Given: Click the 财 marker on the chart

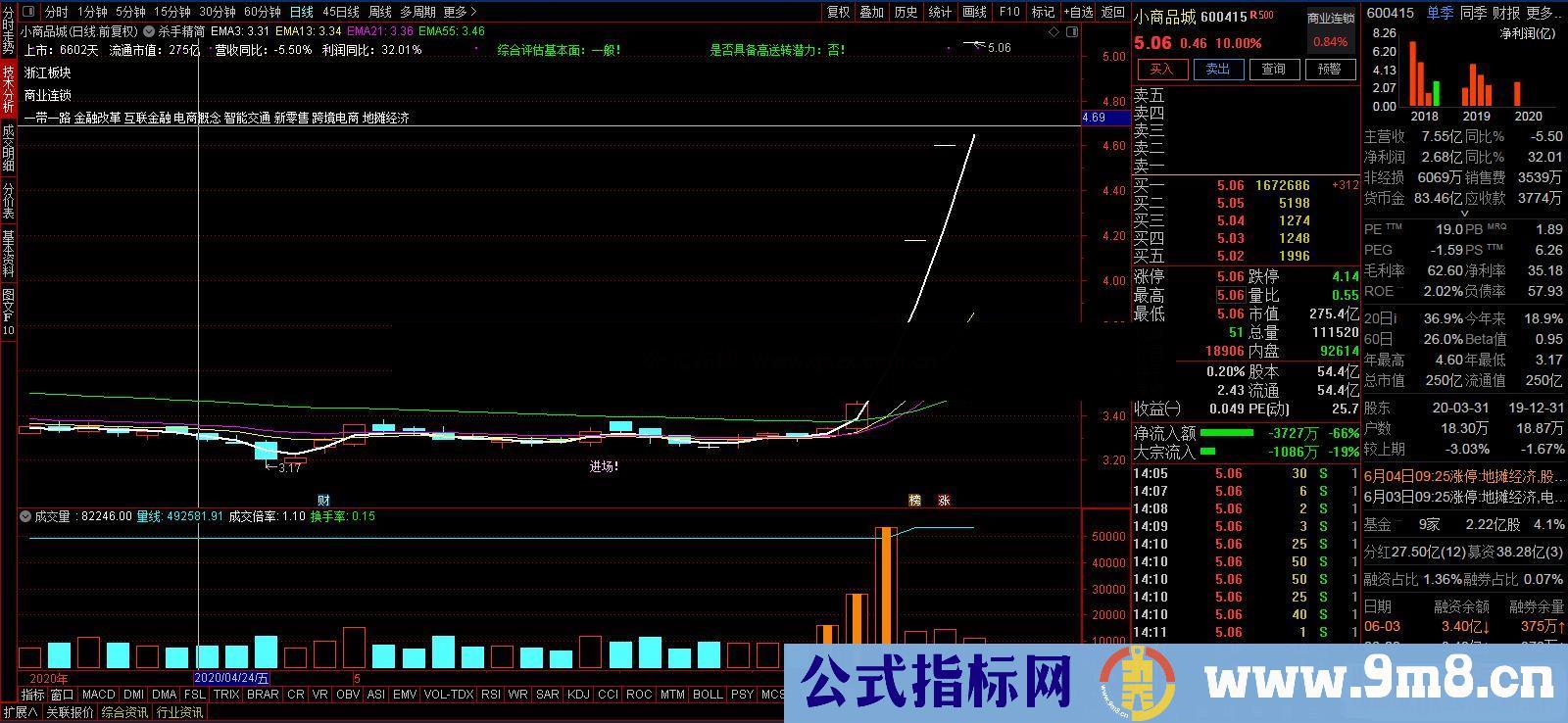Looking at the screenshot, I should 322,500.
